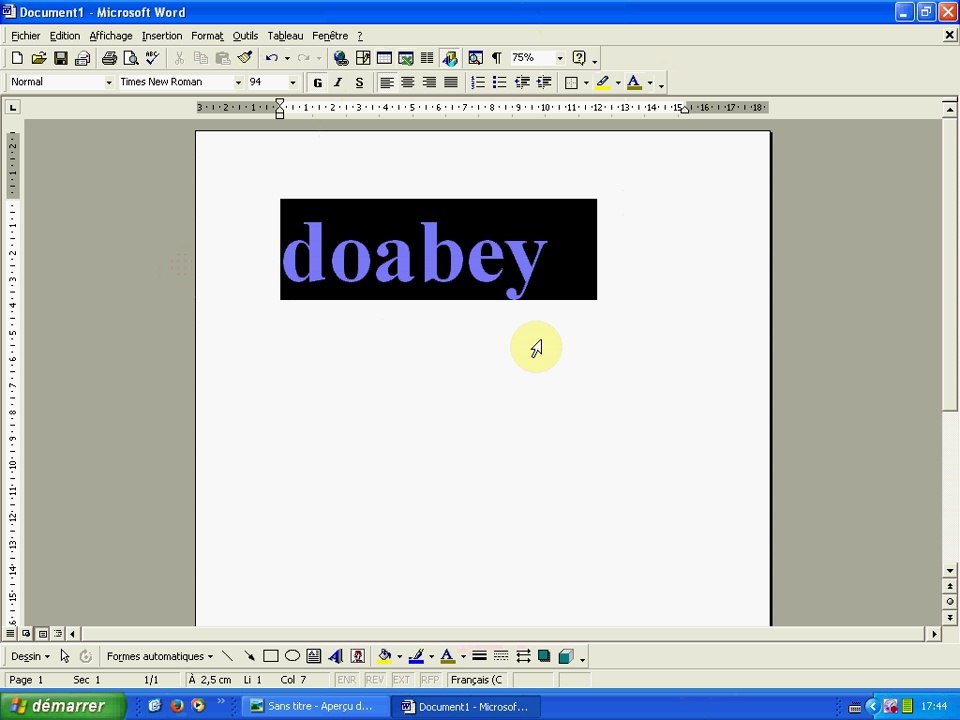This screenshot has width=960, height=720.
Task: Open the Dessin drawing menu
Action: coord(30,656)
